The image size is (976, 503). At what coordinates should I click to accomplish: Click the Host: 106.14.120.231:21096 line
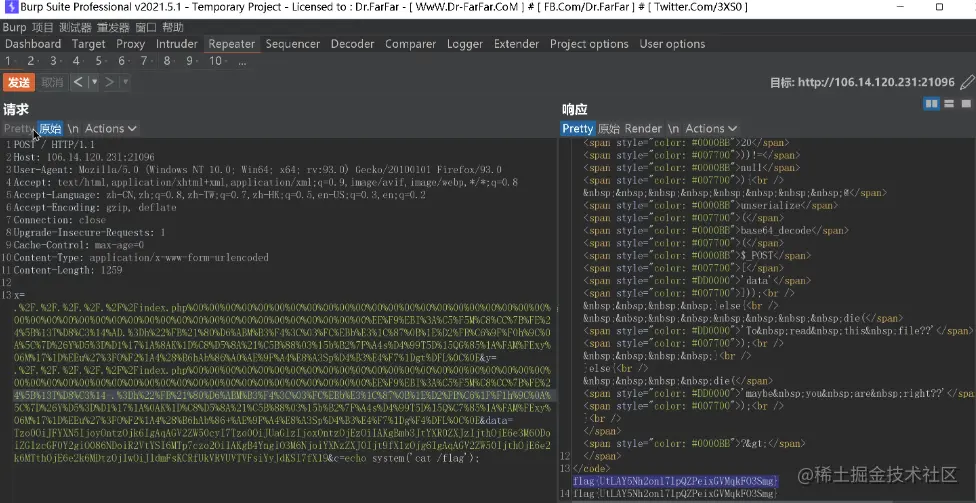[84, 157]
